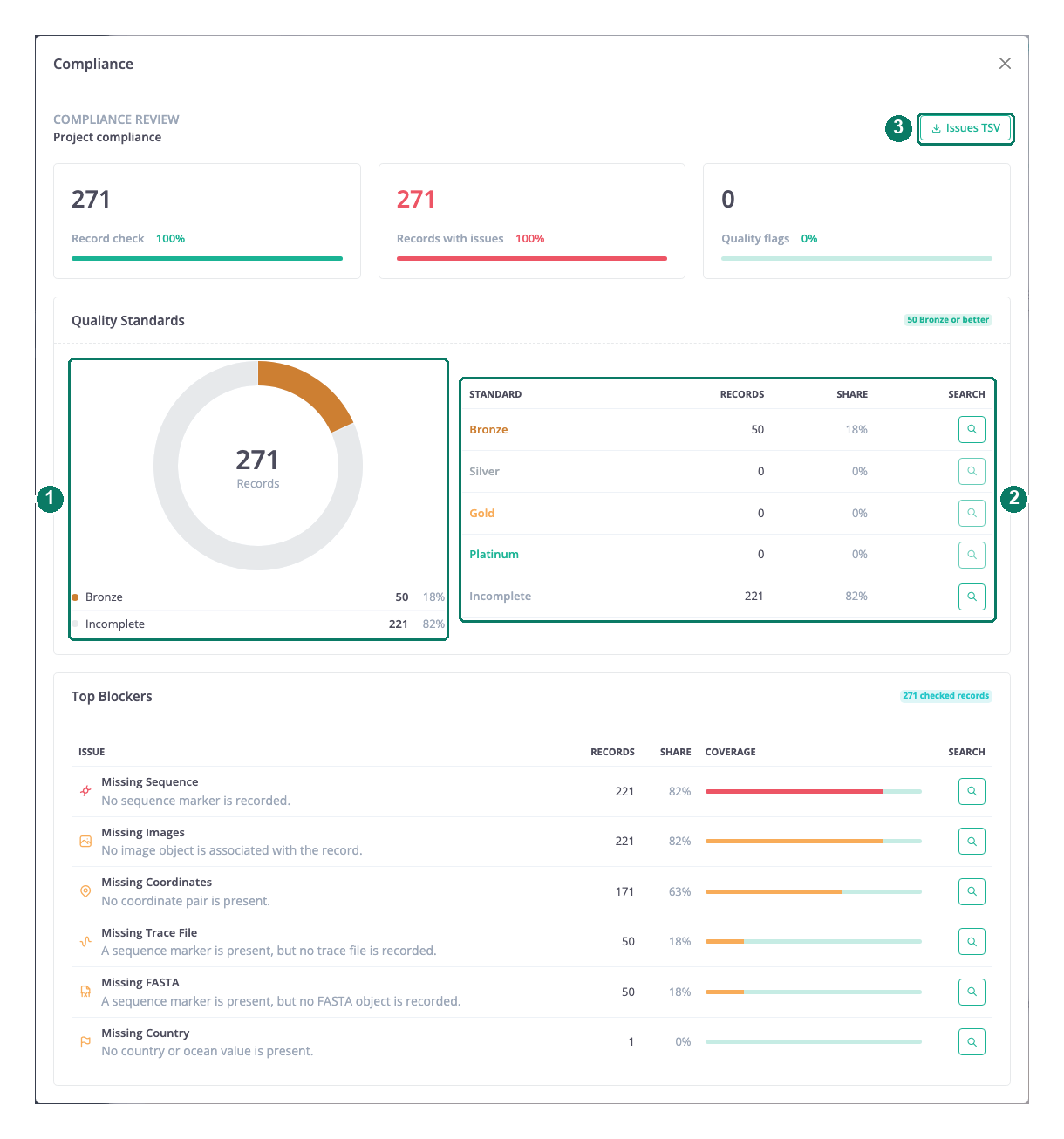Viewport: 1064px width, 1139px height.
Task: Search records for Missing FASTA issue
Action: (972, 992)
